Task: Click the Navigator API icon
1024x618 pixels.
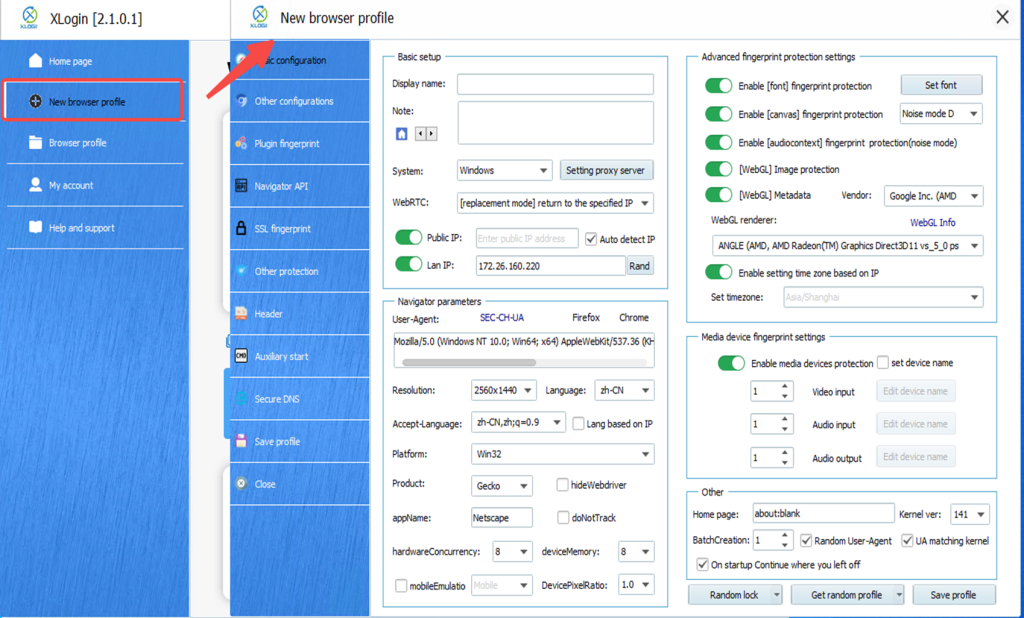Action: [x=241, y=186]
